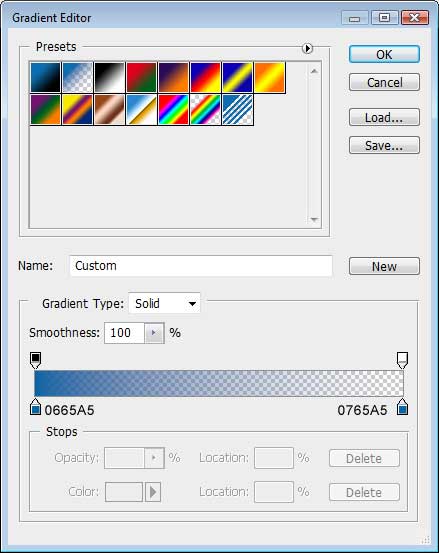
Task: Select the blue-to-black gradient preset
Action: [x=45, y=78]
